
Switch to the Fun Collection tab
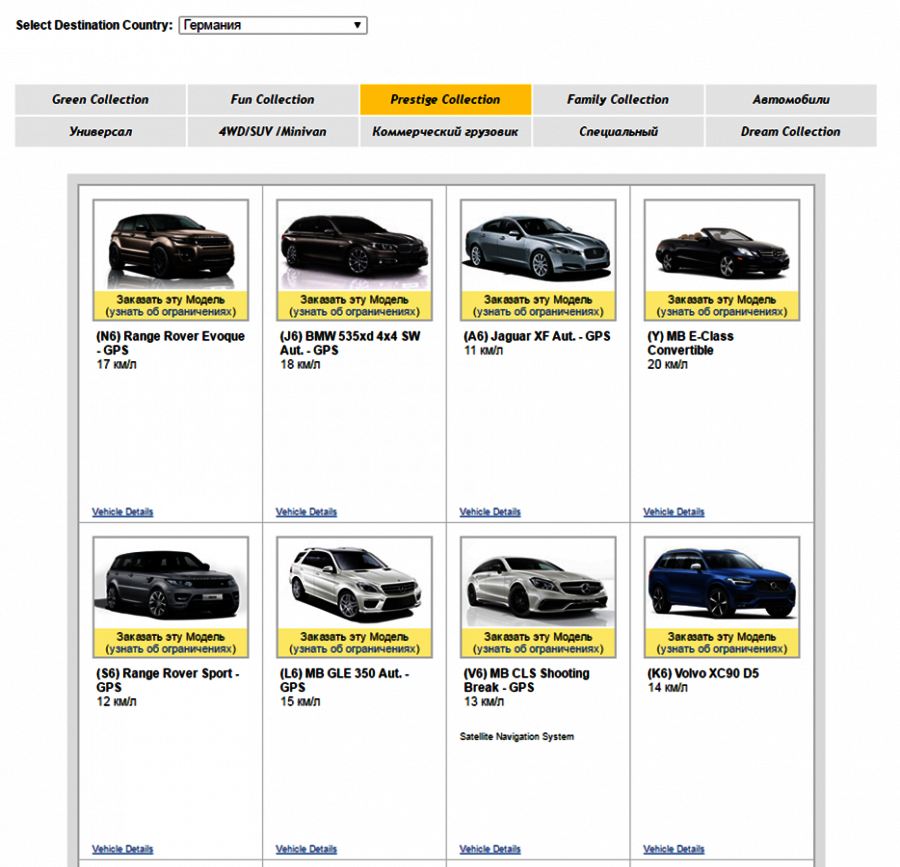[273, 100]
